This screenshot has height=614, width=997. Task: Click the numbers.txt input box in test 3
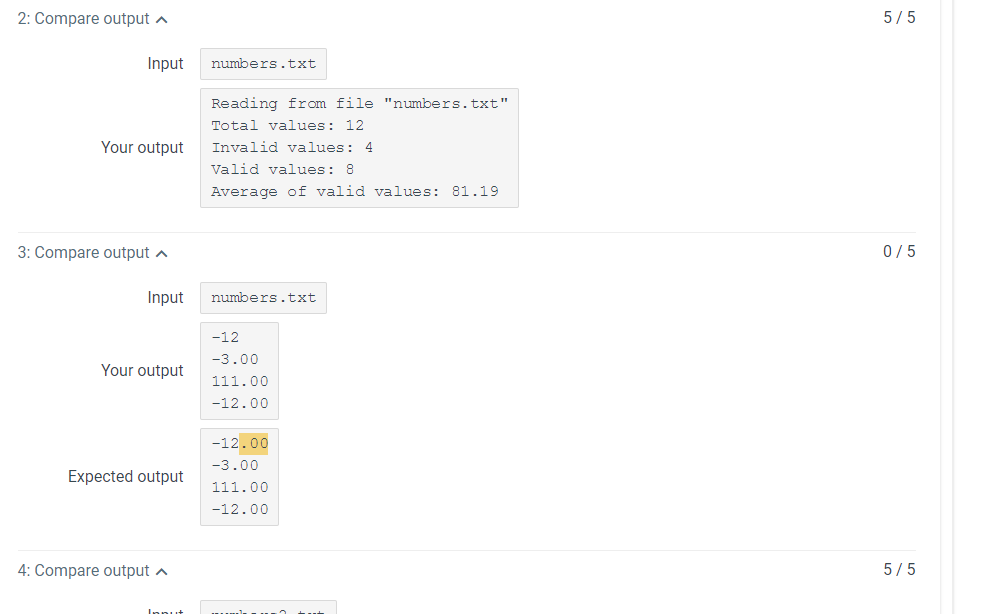pyautogui.click(x=263, y=298)
